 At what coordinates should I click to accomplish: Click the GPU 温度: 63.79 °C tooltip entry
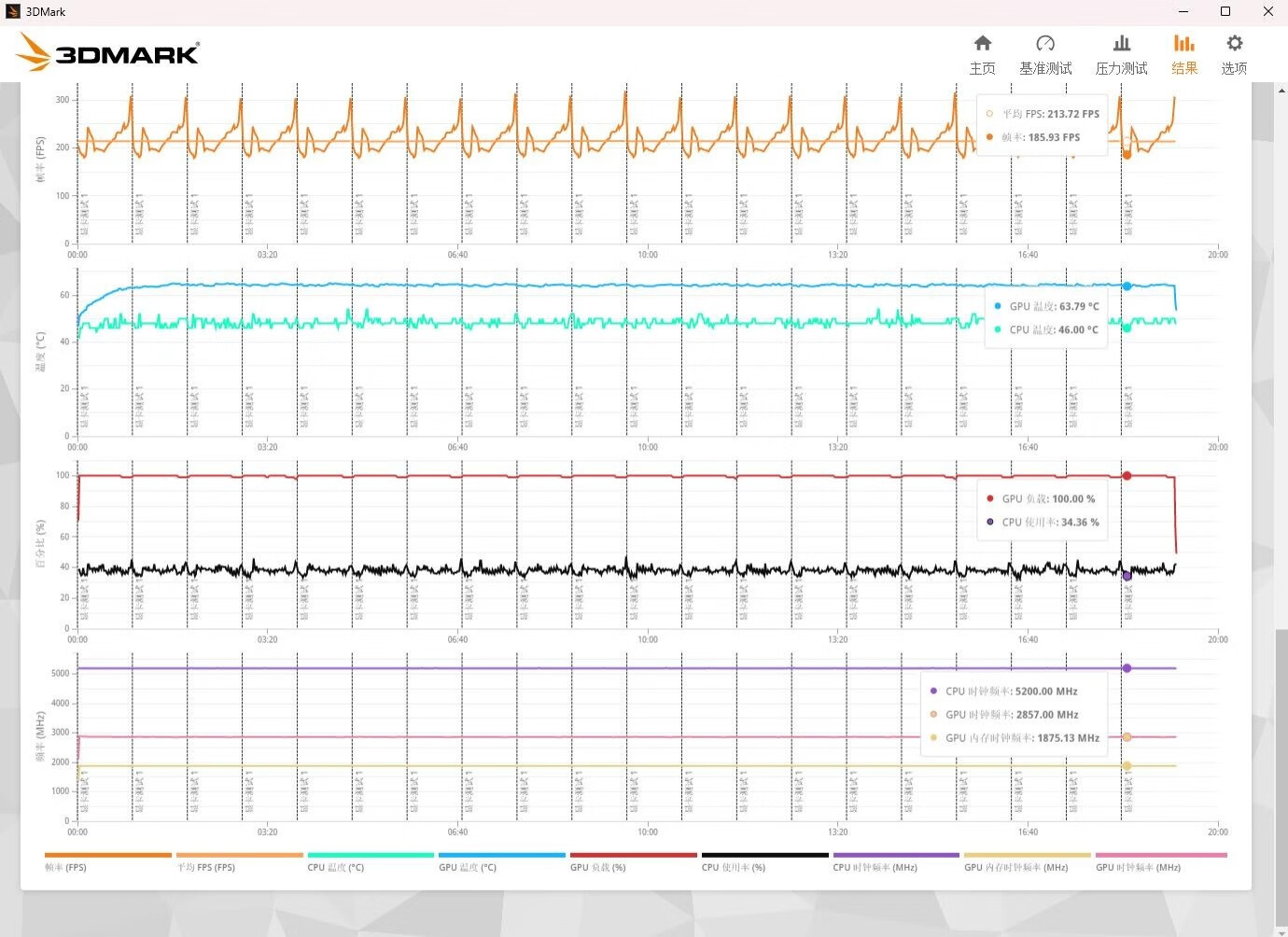coord(1046,306)
